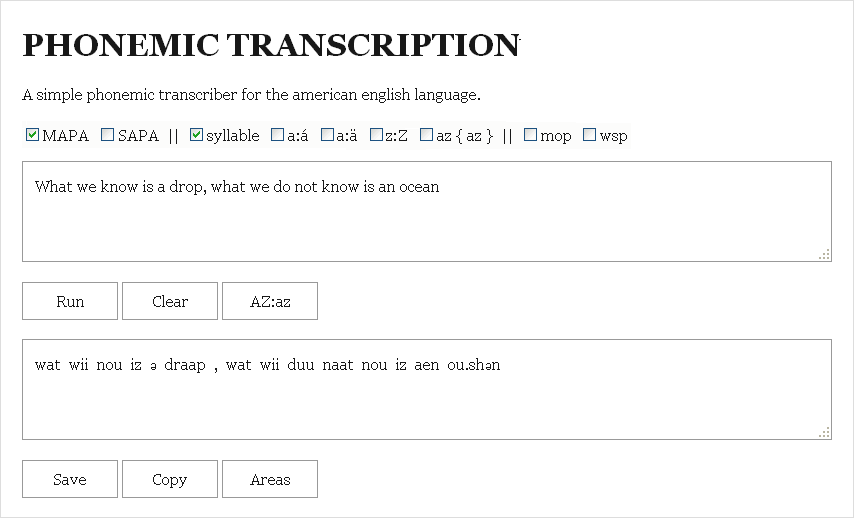Enable the z:Z checkbox
This screenshot has height=518, width=854.
(376, 135)
